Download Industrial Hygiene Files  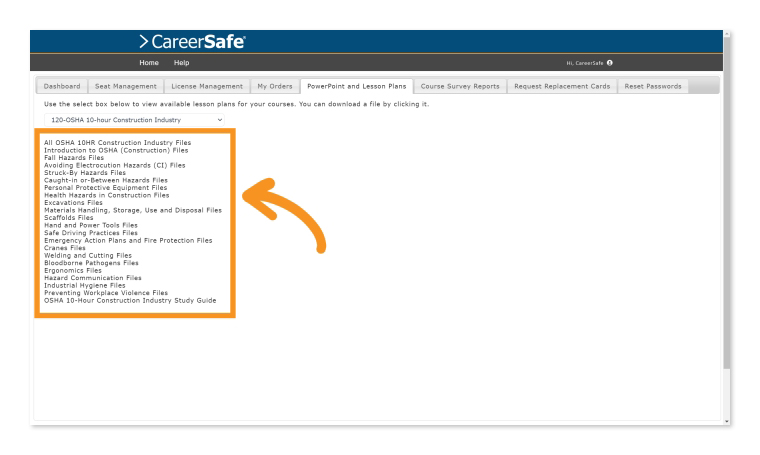(x=84, y=285)
